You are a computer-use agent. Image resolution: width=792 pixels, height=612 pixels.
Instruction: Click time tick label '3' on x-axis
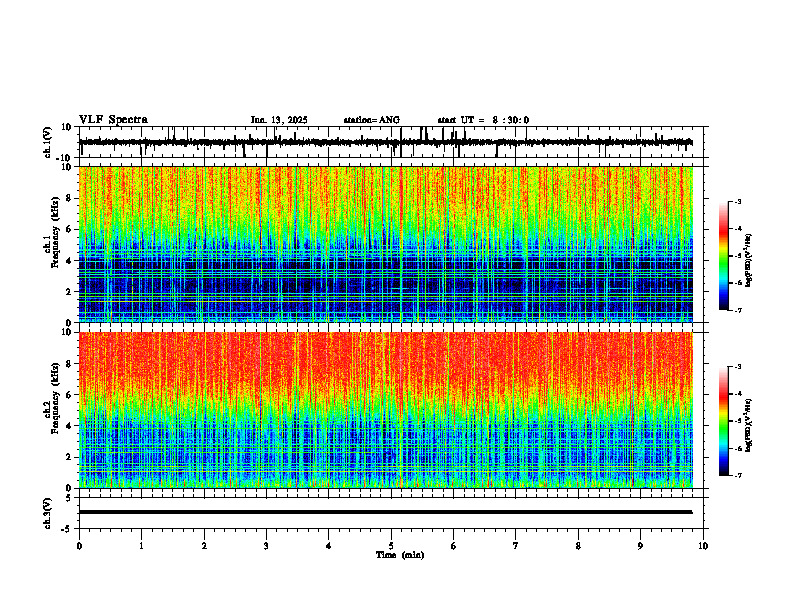tap(266, 546)
